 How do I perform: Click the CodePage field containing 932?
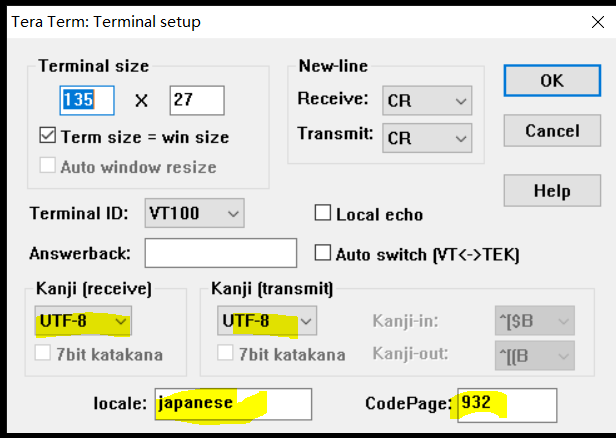507,405
